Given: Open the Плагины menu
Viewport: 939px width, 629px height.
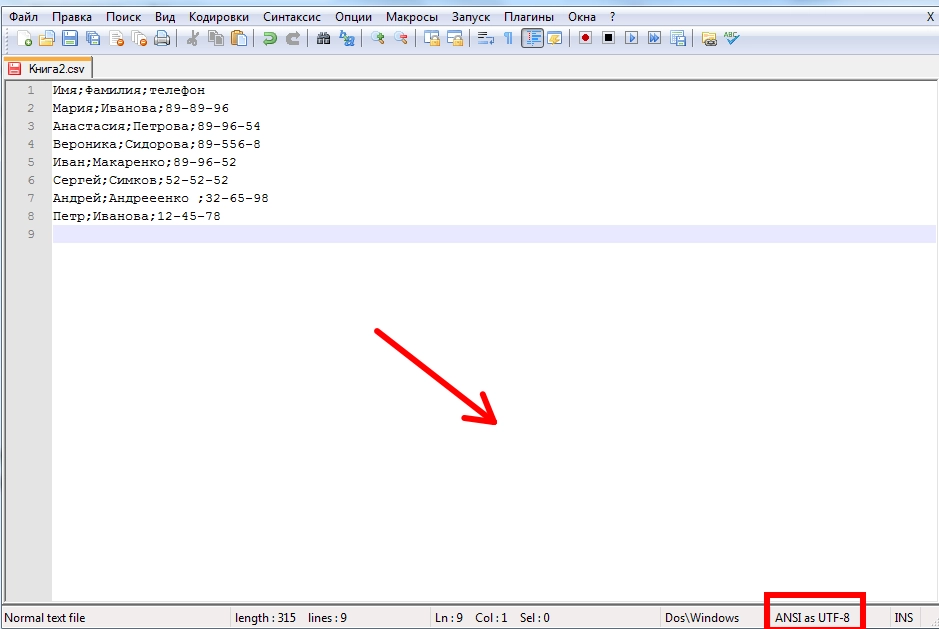Looking at the screenshot, I should (528, 17).
